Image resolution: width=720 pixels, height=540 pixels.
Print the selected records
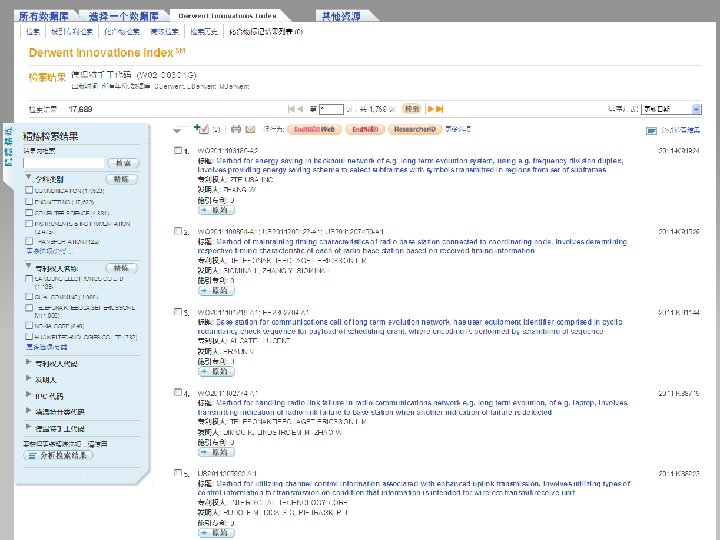click(236, 129)
